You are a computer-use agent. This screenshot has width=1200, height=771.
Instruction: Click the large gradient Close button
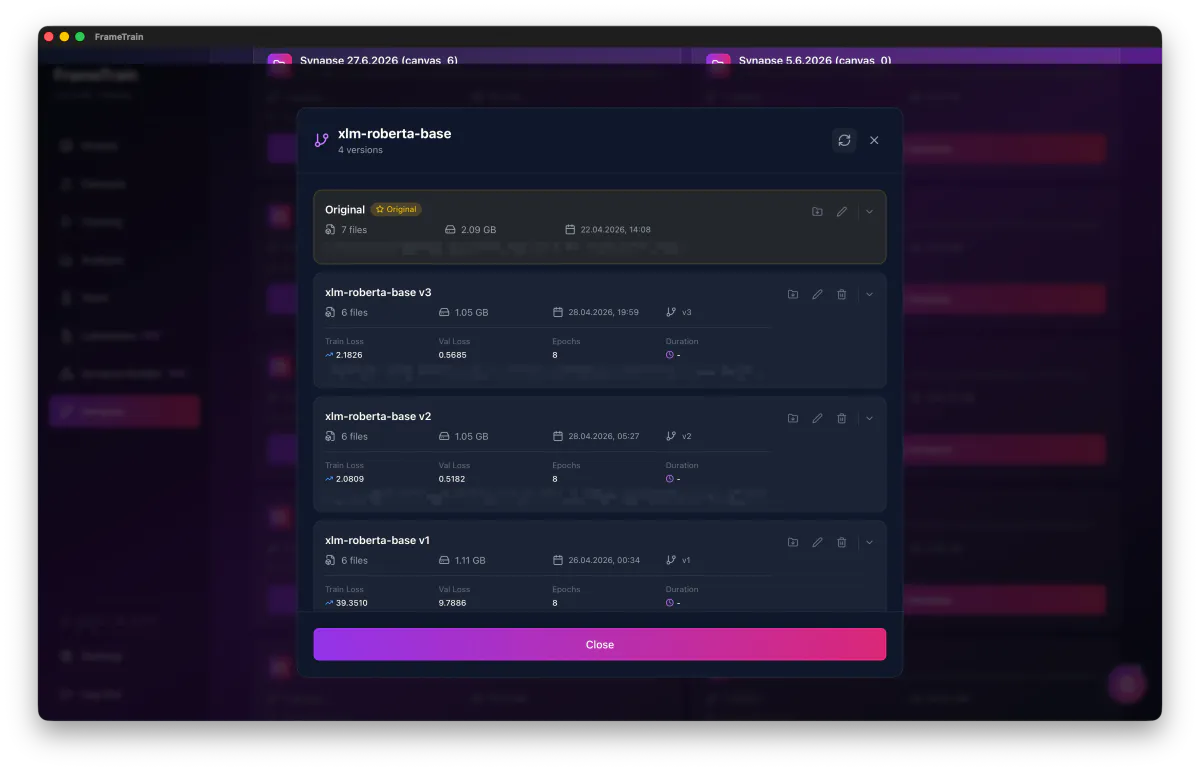click(599, 644)
